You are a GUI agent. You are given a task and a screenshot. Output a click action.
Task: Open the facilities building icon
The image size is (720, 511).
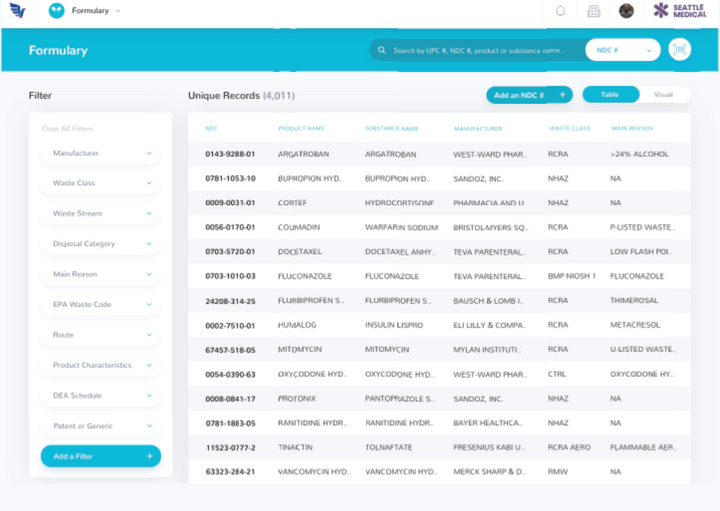pyautogui.click(x=594, y=11)
